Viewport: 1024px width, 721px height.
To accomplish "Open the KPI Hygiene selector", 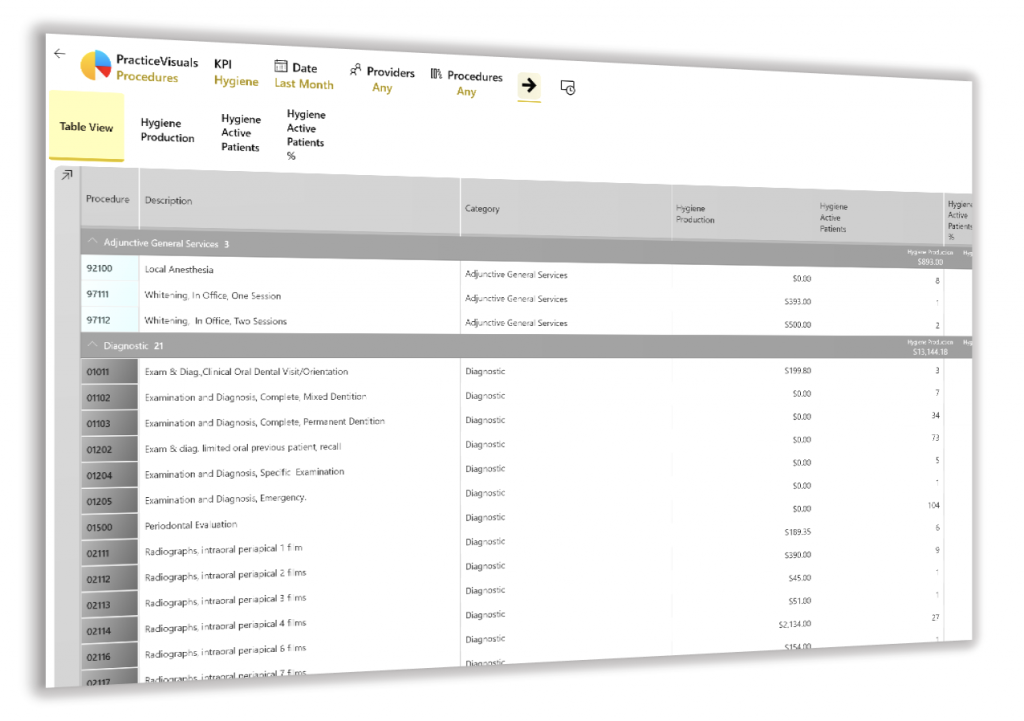I will point(235,73).
